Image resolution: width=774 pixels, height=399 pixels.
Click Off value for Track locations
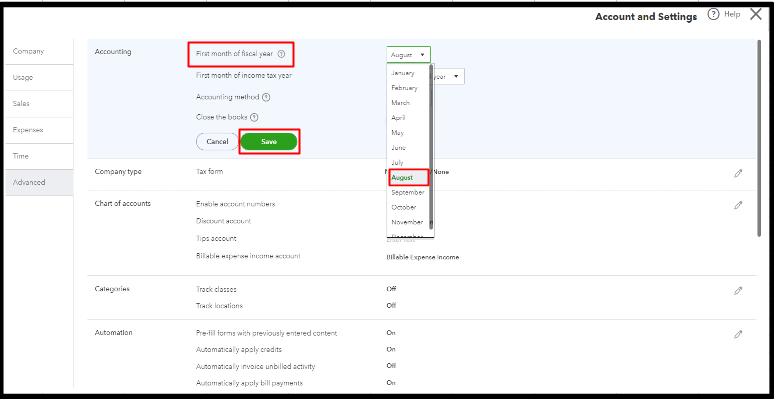391,306
